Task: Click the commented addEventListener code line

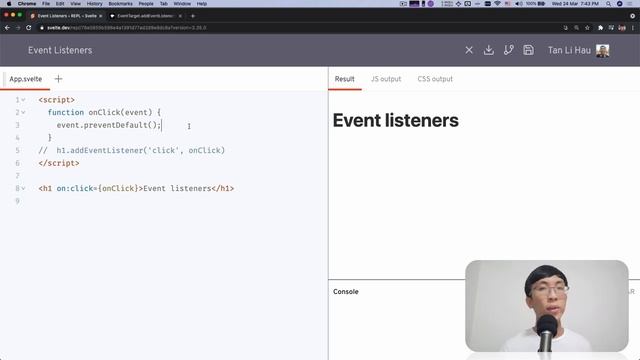Action: pyautogui.click(x=131, y=151)
